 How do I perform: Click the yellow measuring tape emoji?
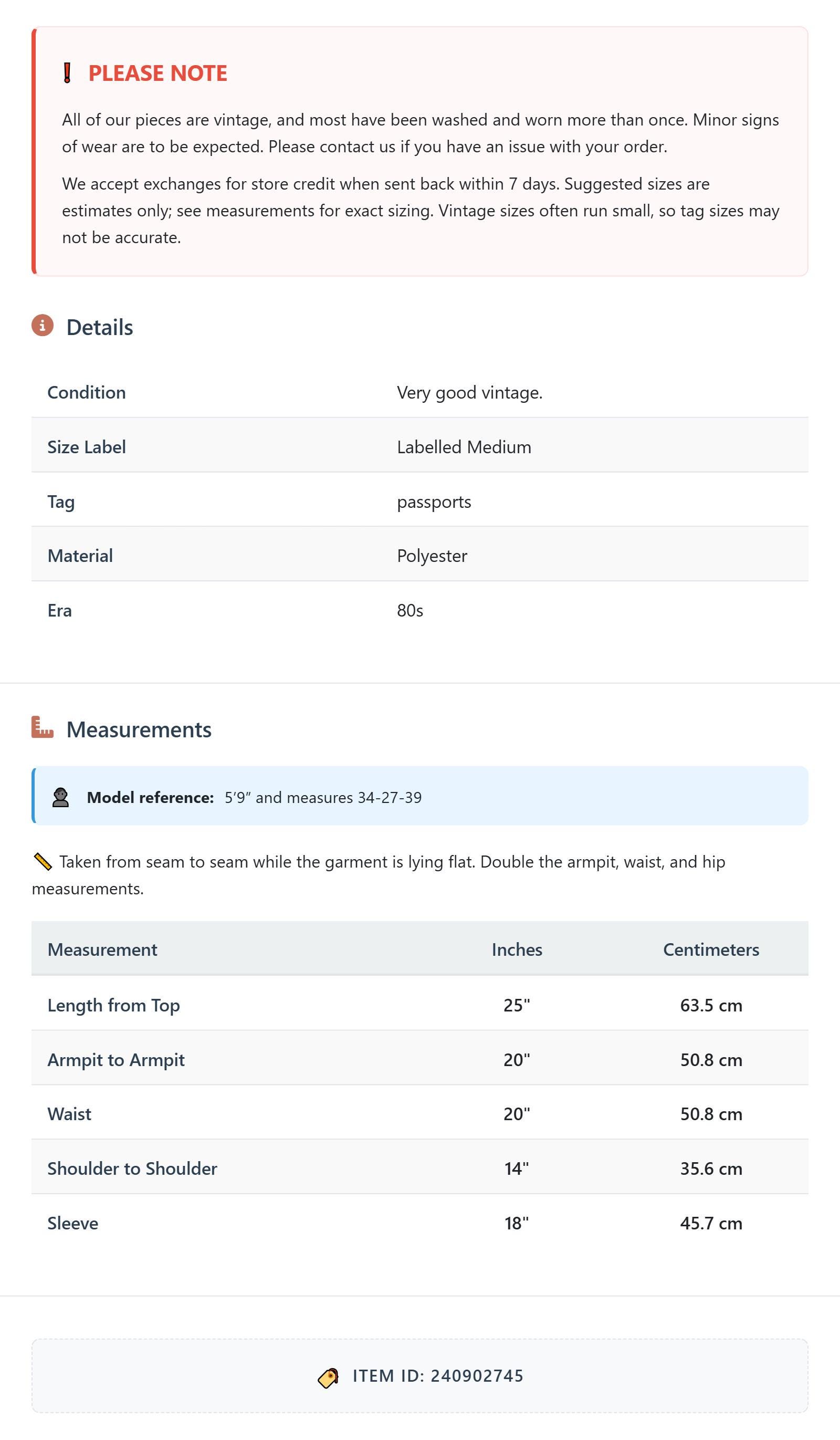43,862
